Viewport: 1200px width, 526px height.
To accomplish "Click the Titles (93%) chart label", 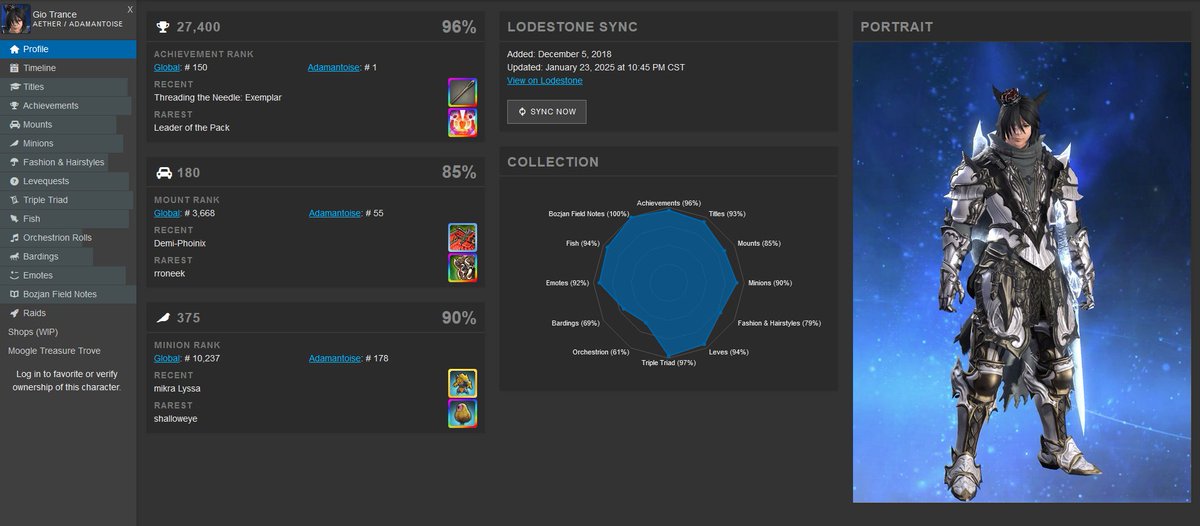I will point(728,214).
